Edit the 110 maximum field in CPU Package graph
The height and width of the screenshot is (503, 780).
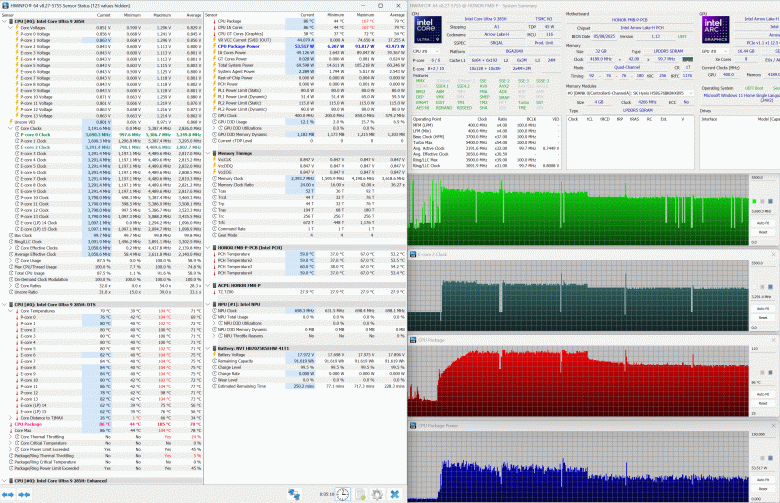click(761, 349)
